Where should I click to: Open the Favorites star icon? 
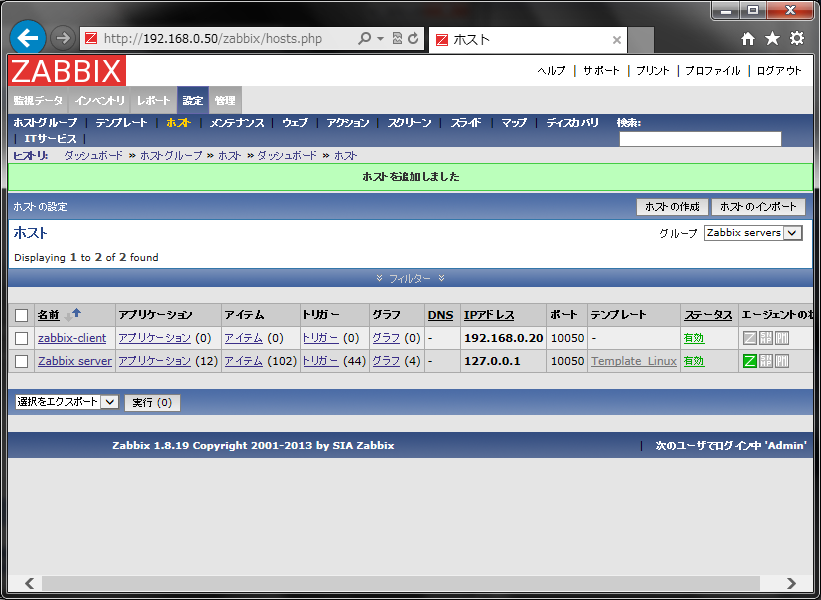(x=772, y=38)
